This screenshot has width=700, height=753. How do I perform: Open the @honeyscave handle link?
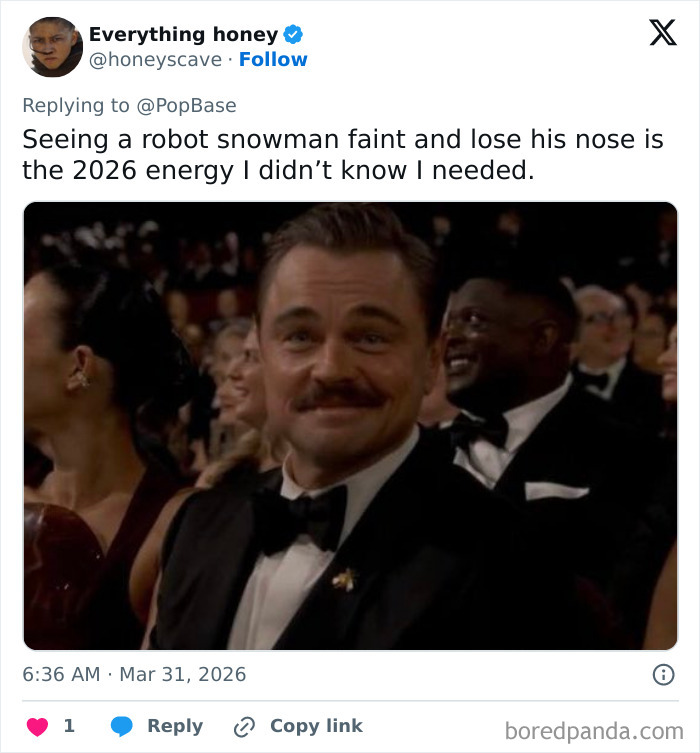click(x=155, y=60)
